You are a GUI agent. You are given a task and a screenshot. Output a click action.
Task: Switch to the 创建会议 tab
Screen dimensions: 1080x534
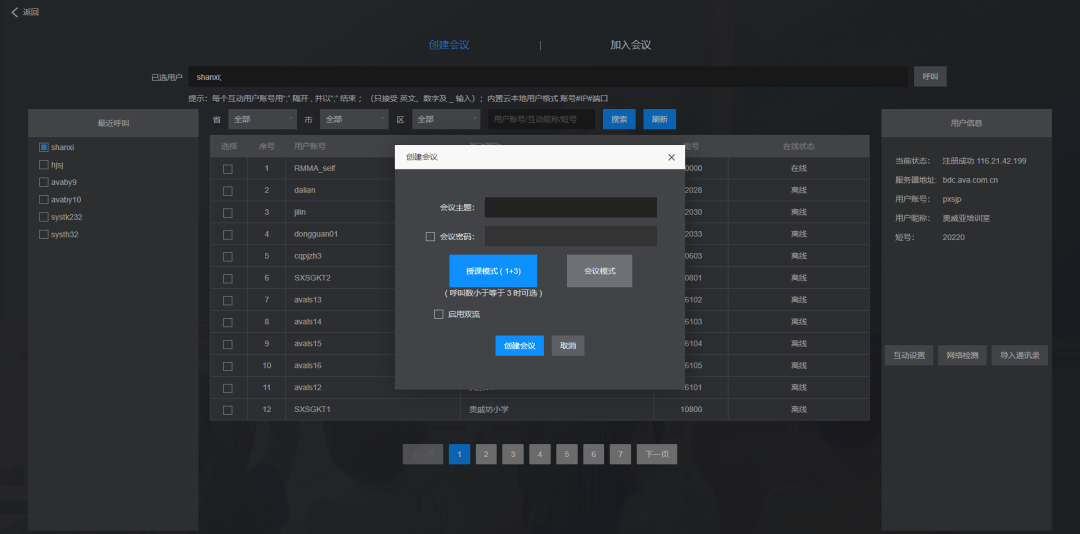(449, 45)
